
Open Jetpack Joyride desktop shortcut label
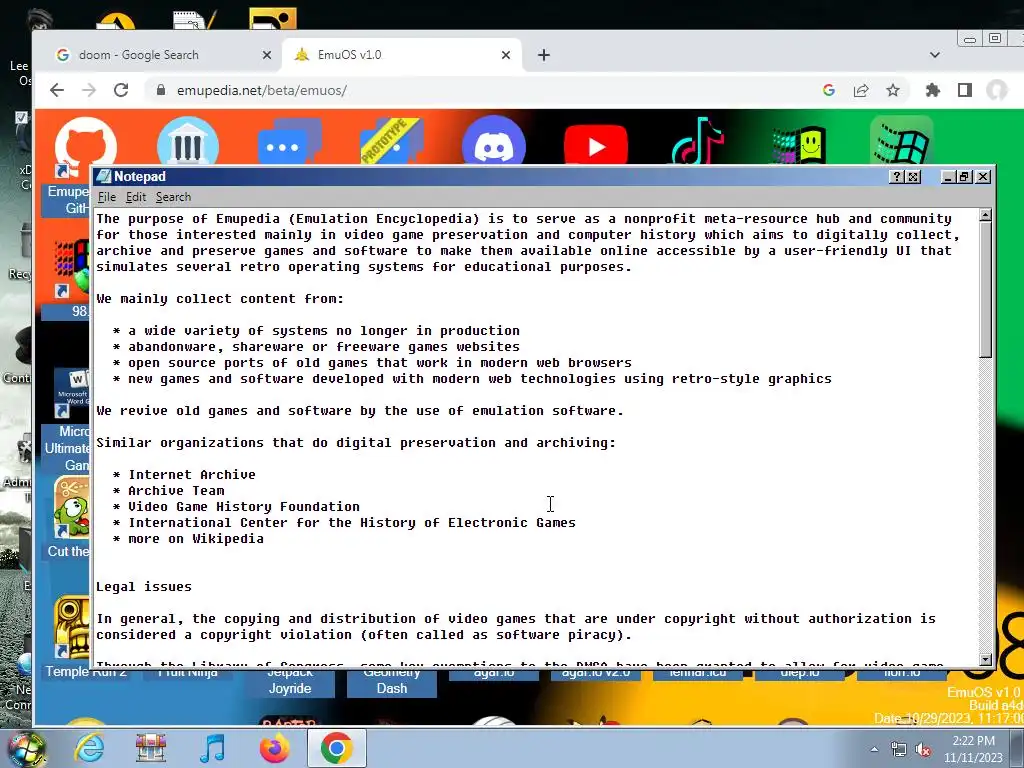pos(289,680)
